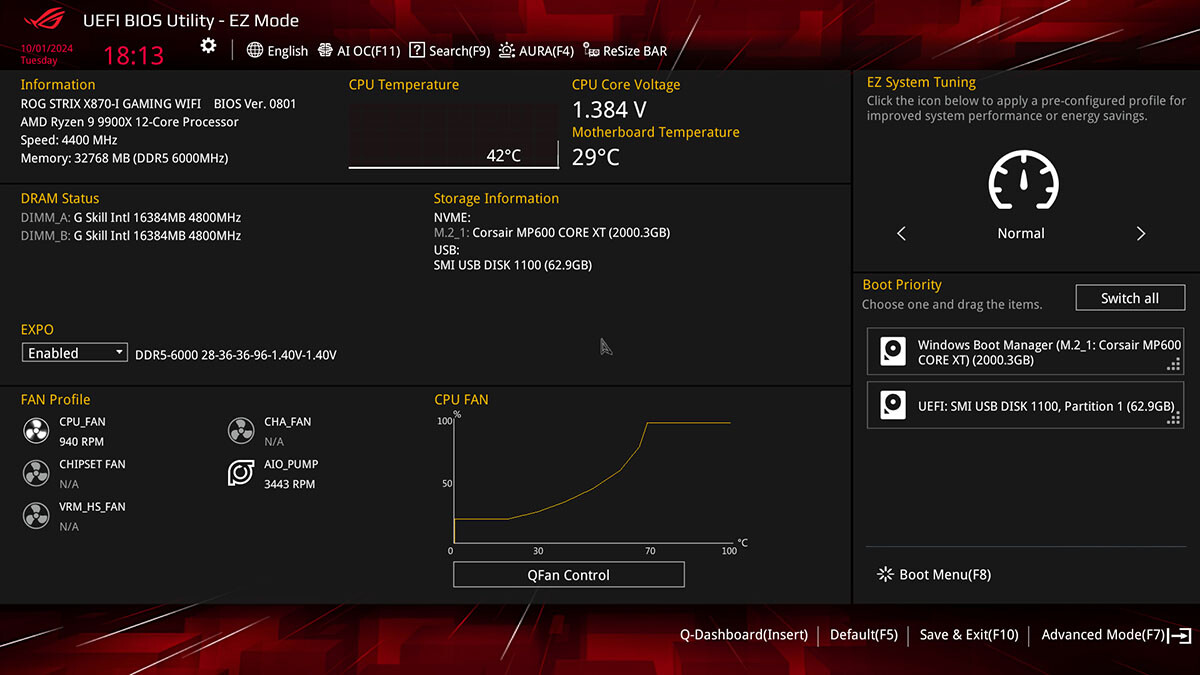1200x675 pixels.
Task: Click DIMM_A G Skill memory row
Action: coord(131,217)
